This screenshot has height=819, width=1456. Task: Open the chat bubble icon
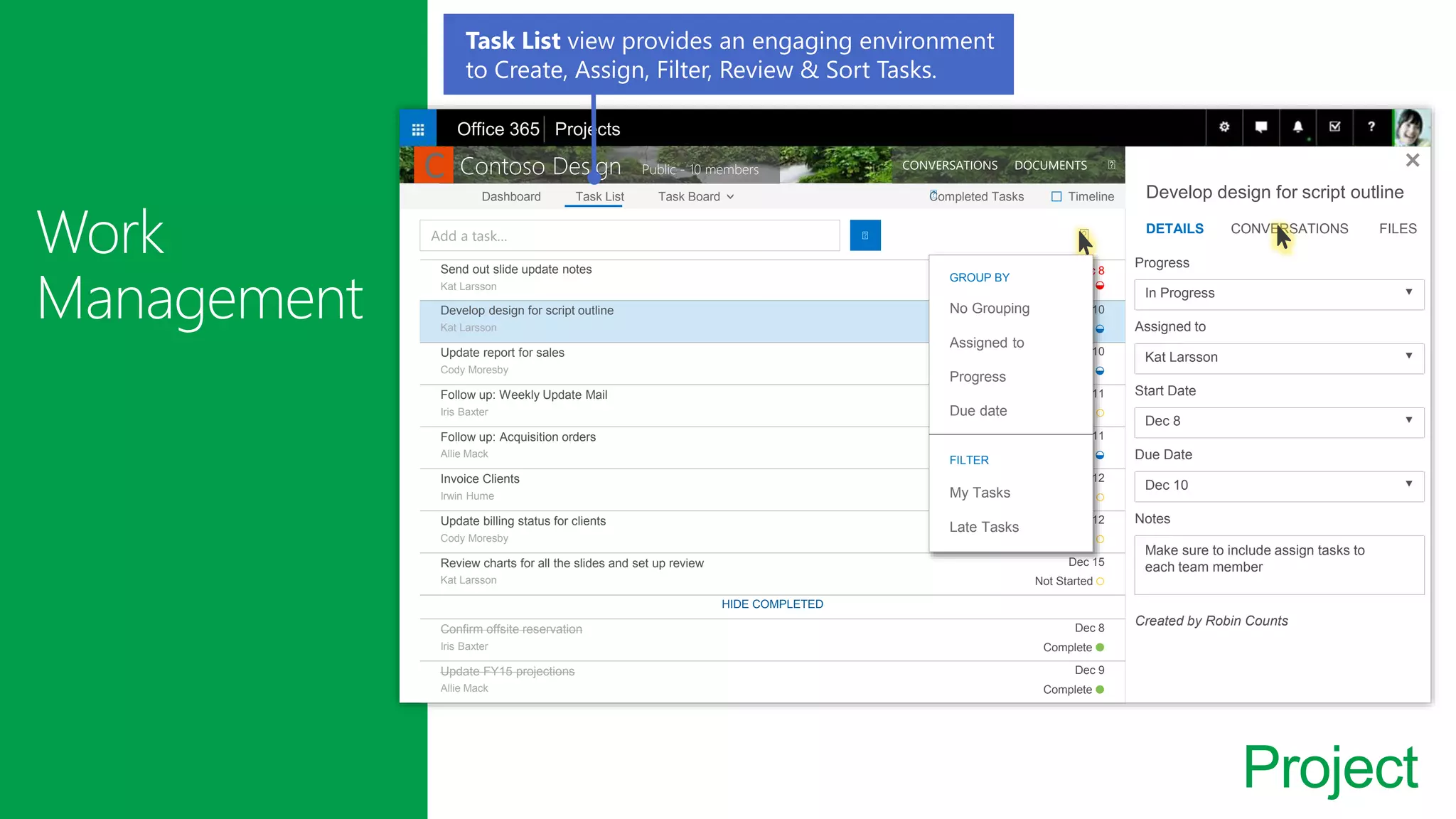tap(1261, 127)
